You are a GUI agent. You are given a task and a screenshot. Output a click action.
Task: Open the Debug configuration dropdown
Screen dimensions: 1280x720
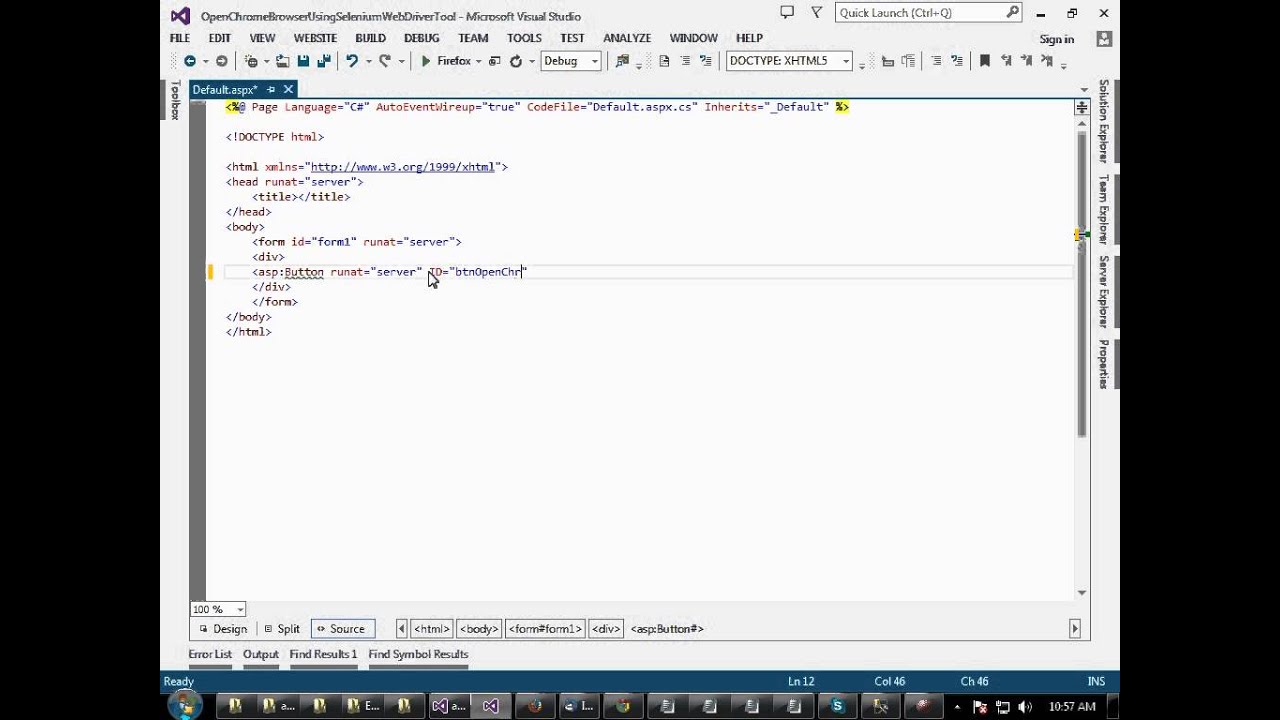point(594,61)
